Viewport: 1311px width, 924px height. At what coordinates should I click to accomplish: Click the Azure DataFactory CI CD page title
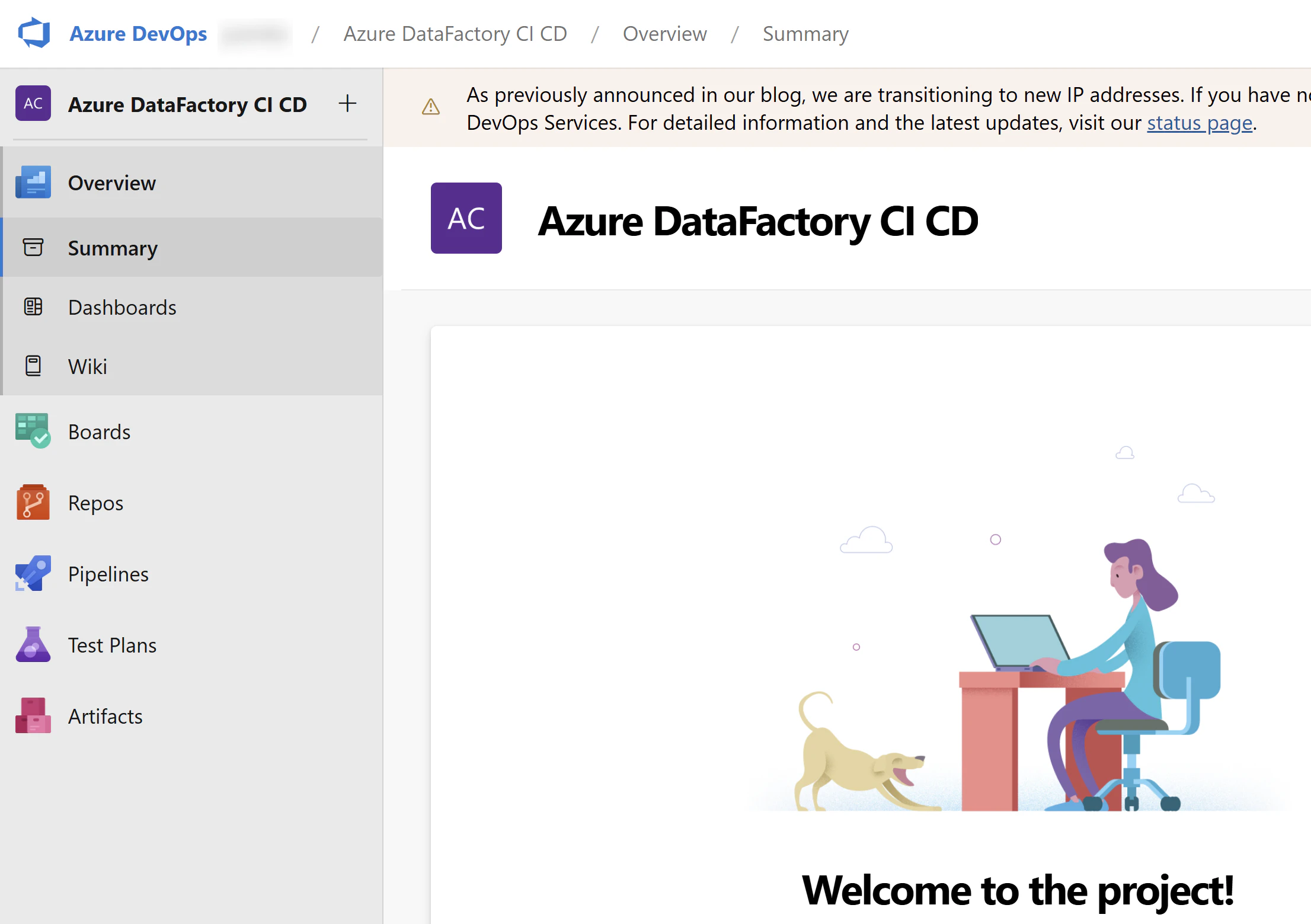coord(758,220)
